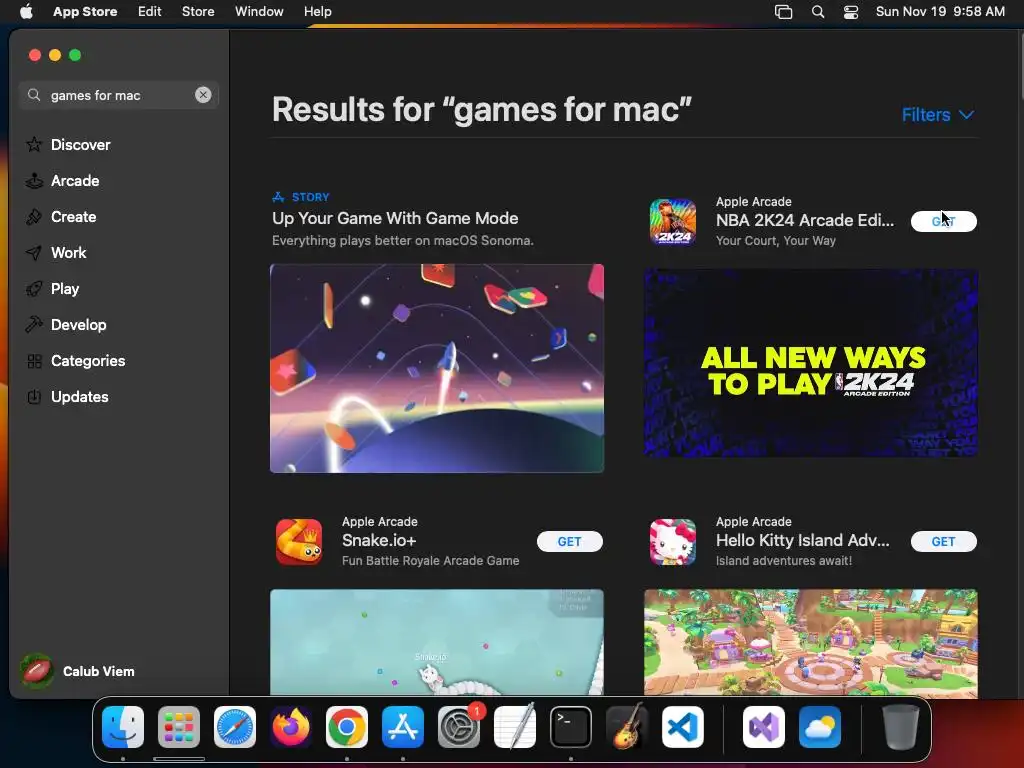Open System Settings from the Dock
The height and width of the screenshot is (768, 1024).
pyautogui.click(x=459, y=727)
